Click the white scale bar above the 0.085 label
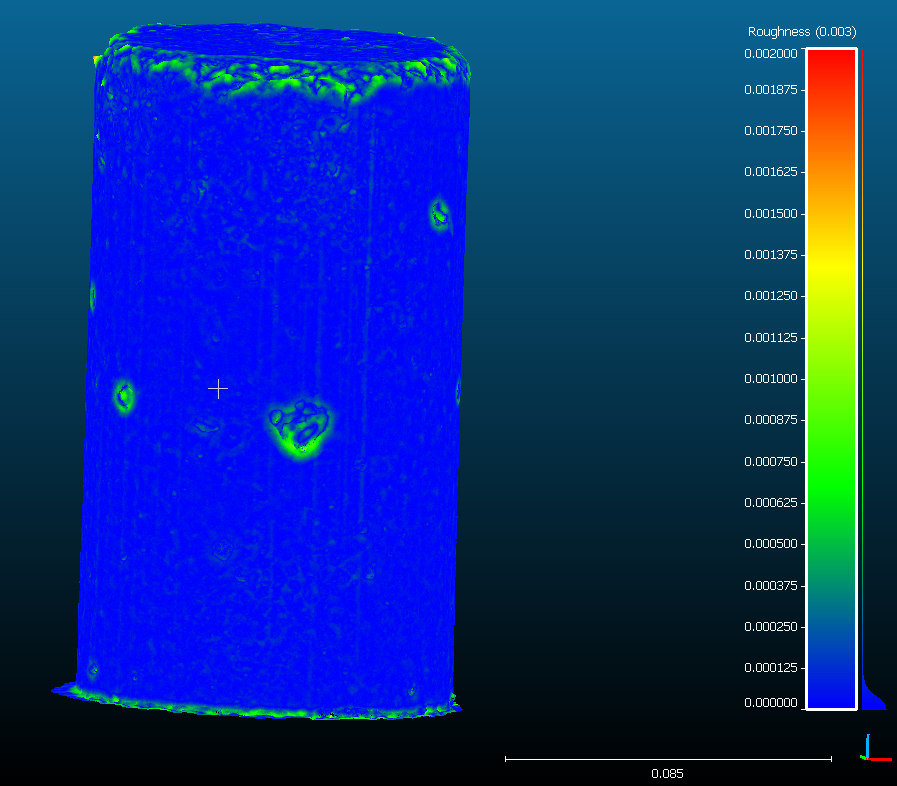Screen dimensions: 897x786 [x=668, y=755]
